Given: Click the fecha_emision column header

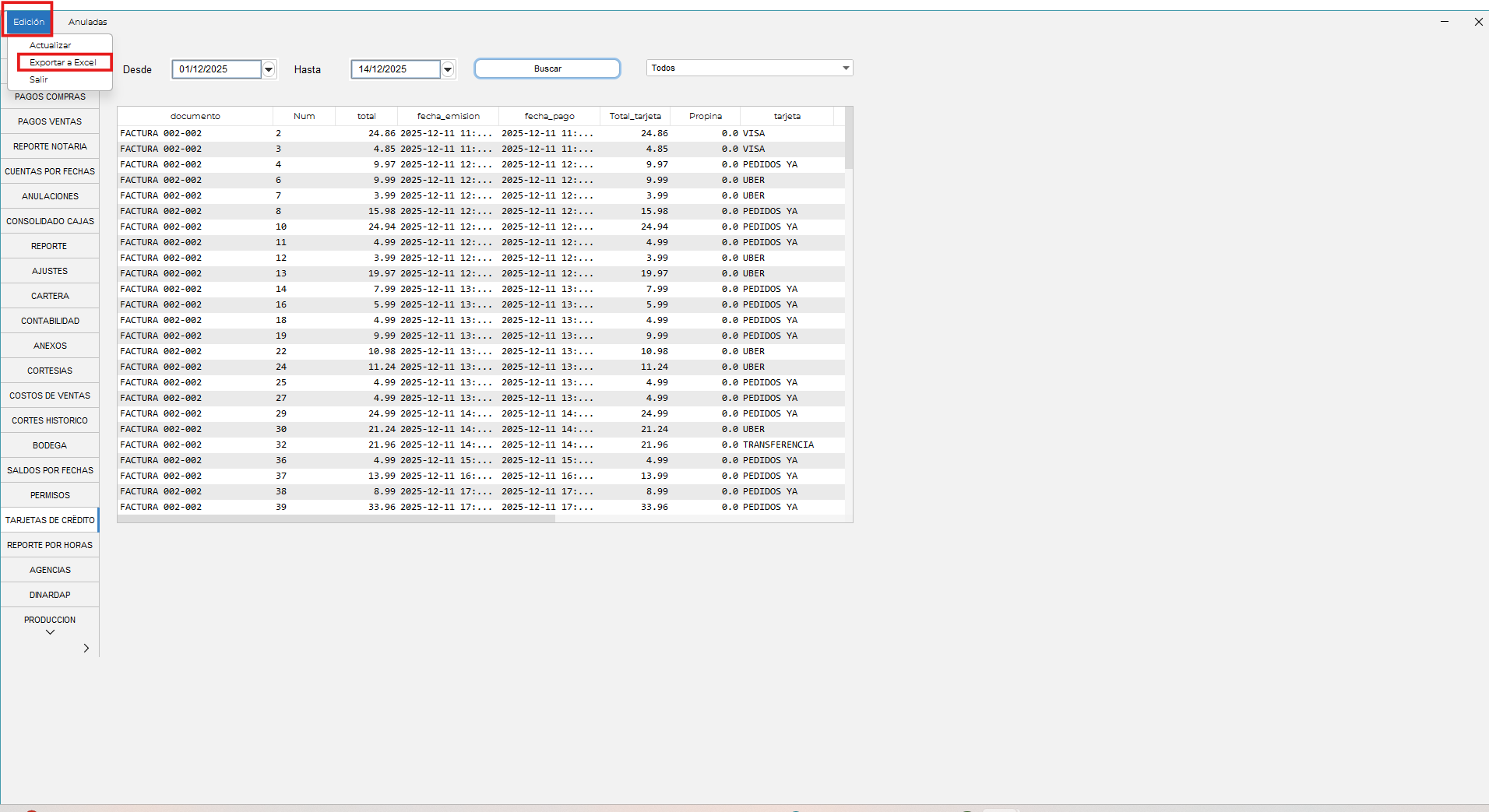Looking at the screenshot, I should tap(448, 116).
